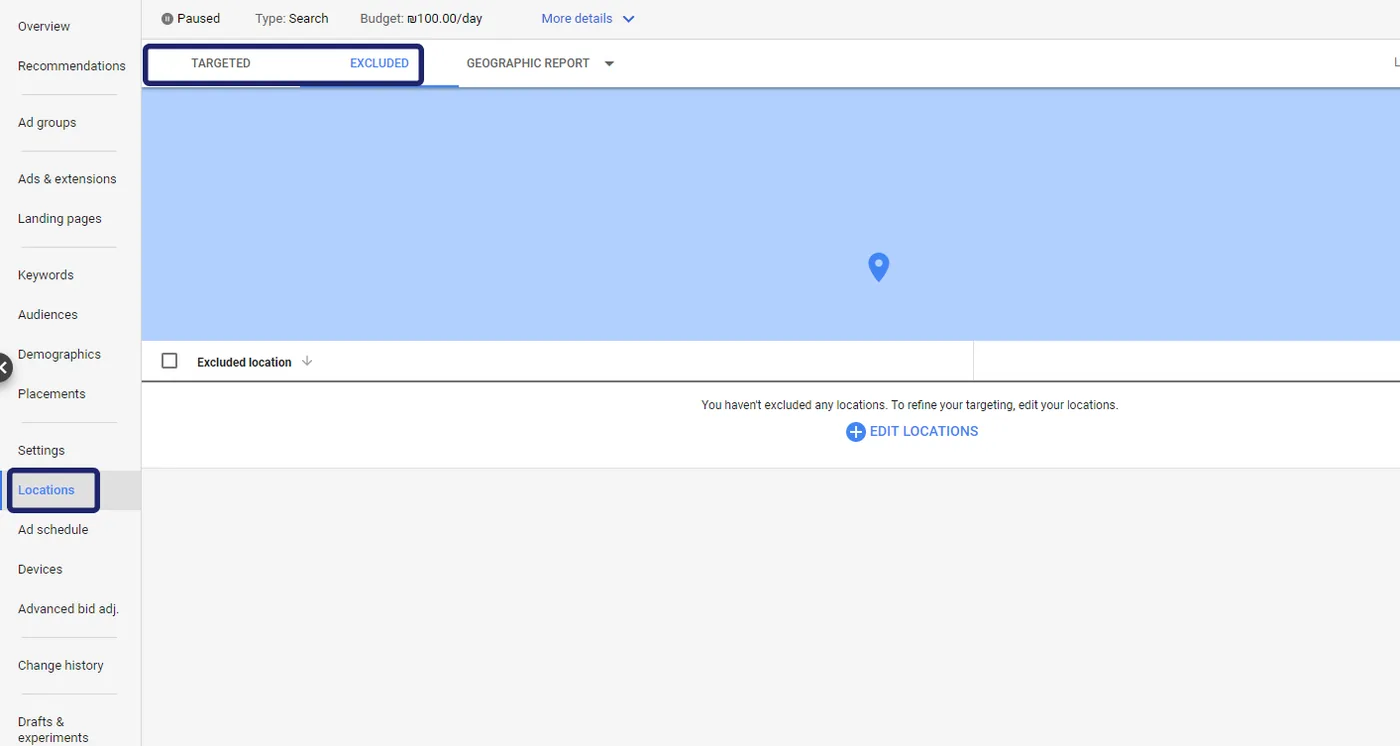Open the Geographic Report tab
Viewport: 1400px width, 746px height.
tap(528, 63)
